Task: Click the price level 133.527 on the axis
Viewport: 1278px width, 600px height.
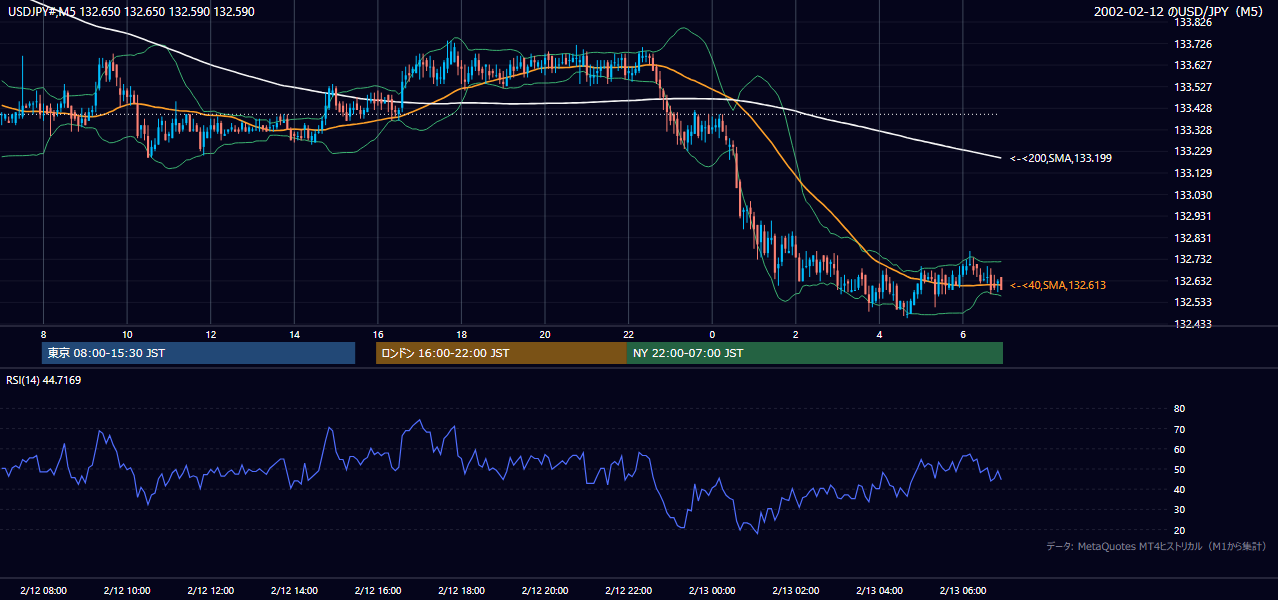Action: pyautogui.click(x=1193, y=87)
